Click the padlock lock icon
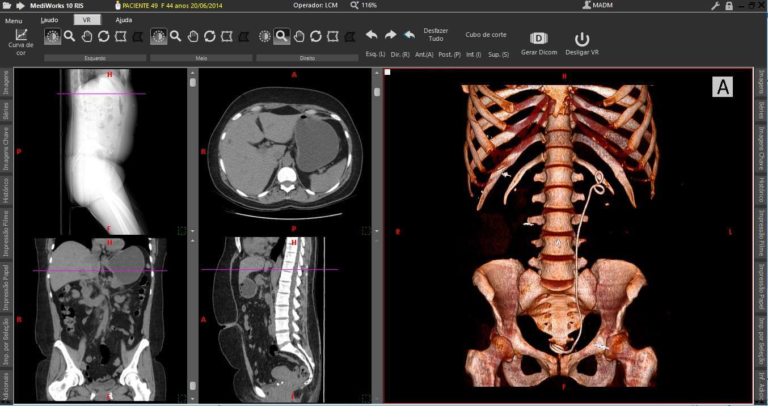 [729, 6]
